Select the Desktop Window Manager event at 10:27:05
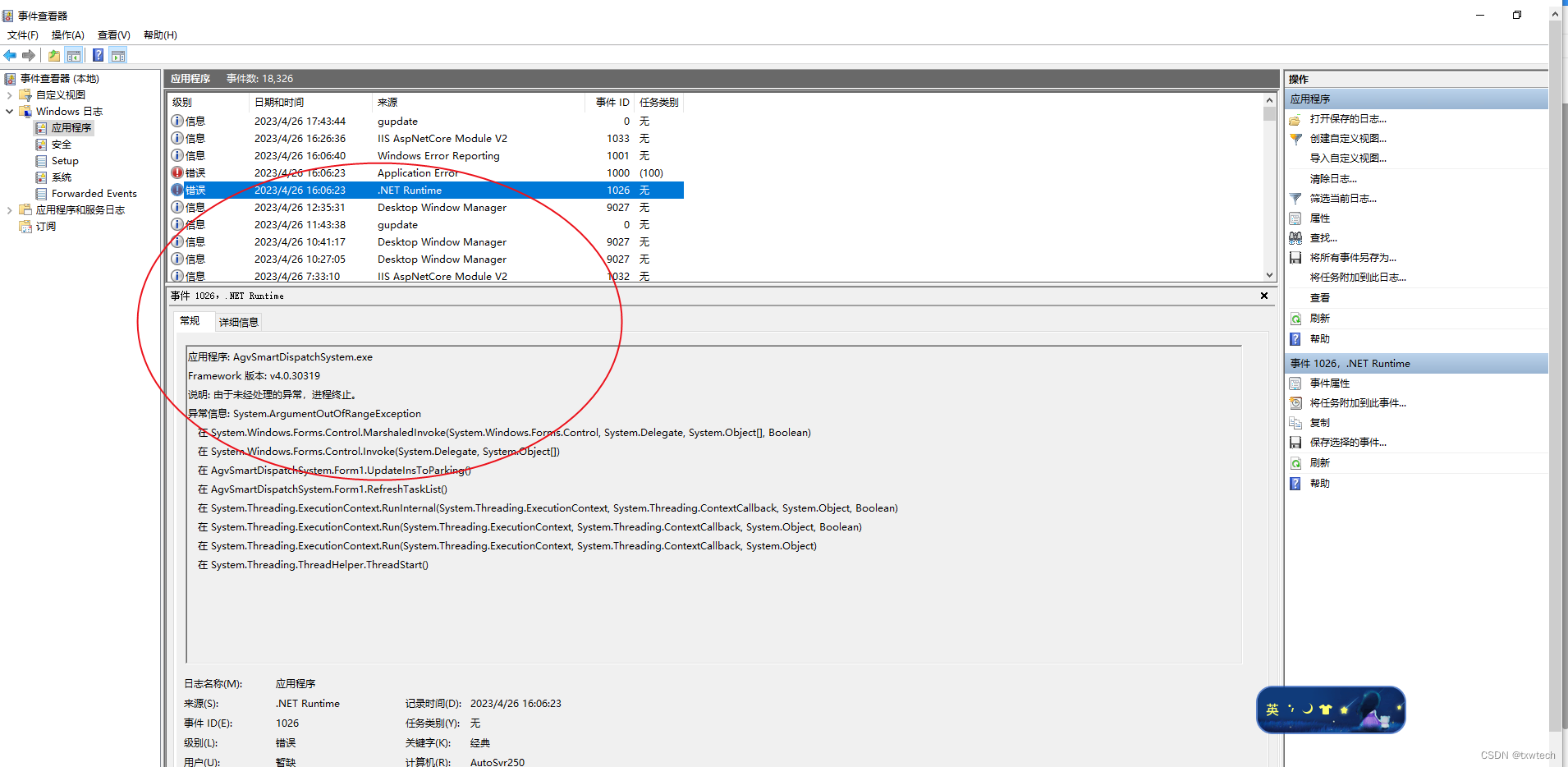 tap(425, 259)
